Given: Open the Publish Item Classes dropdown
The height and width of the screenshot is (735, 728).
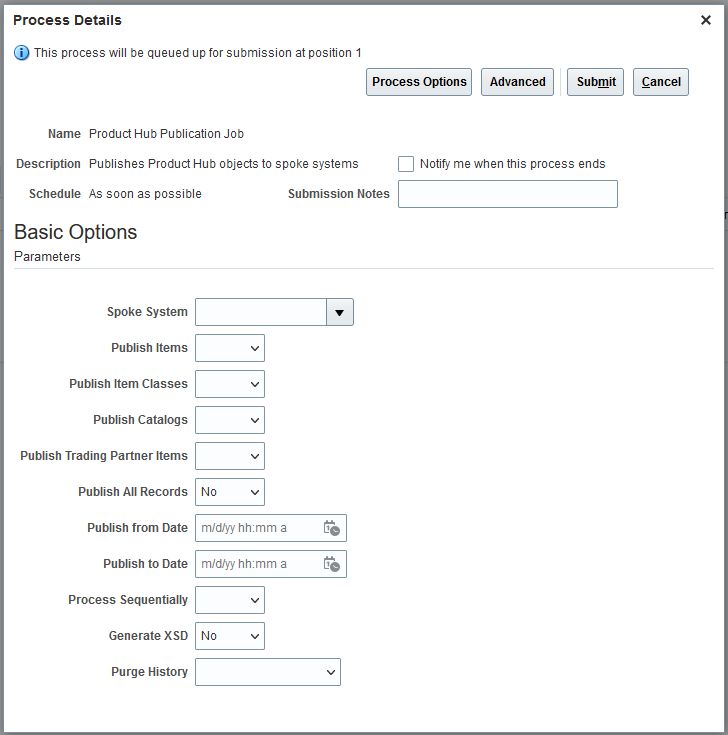Looking at the screenshot, I should [x=230, y=384].
